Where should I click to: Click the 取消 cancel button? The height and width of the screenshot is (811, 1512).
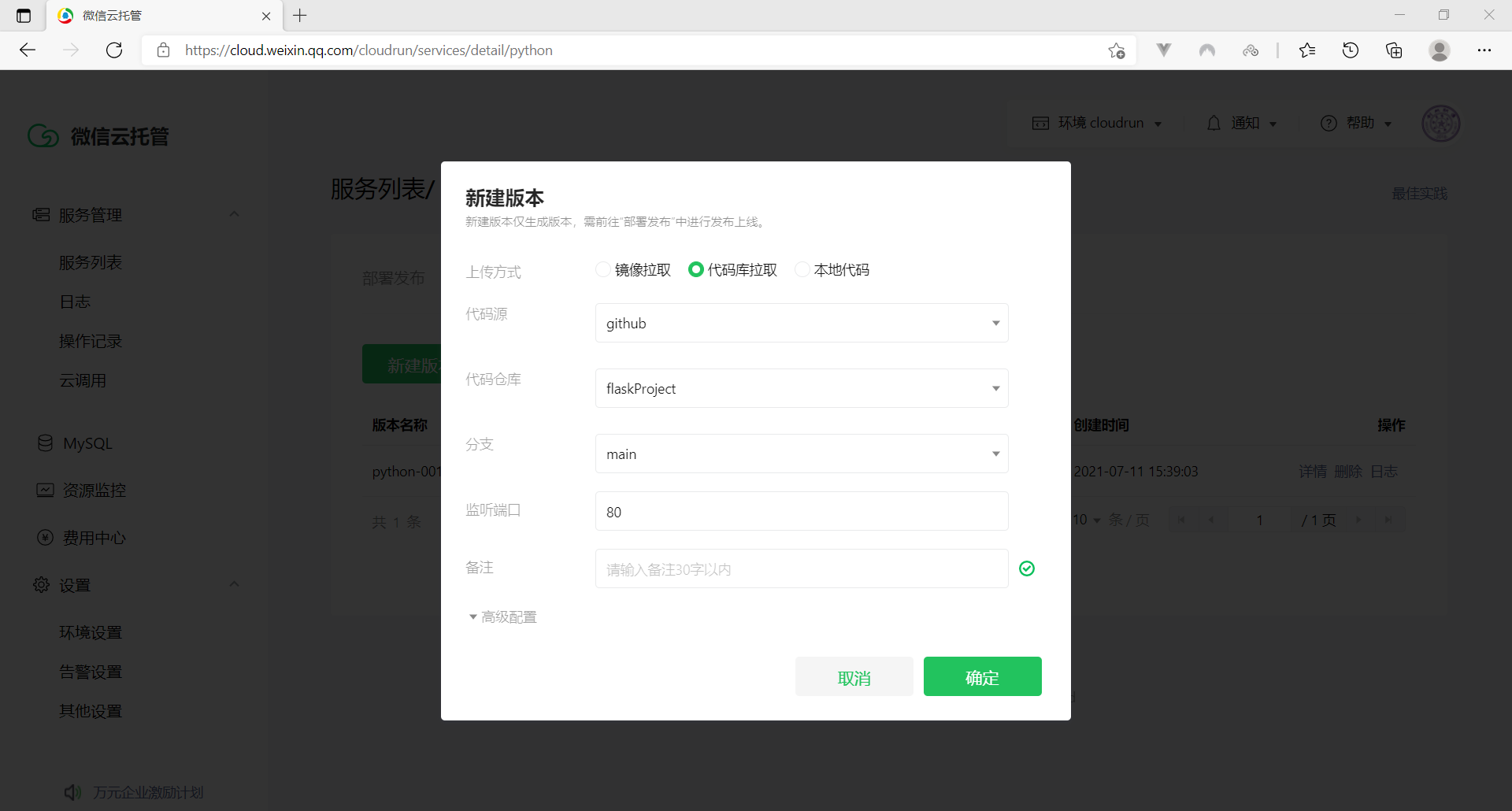[854, 677]
